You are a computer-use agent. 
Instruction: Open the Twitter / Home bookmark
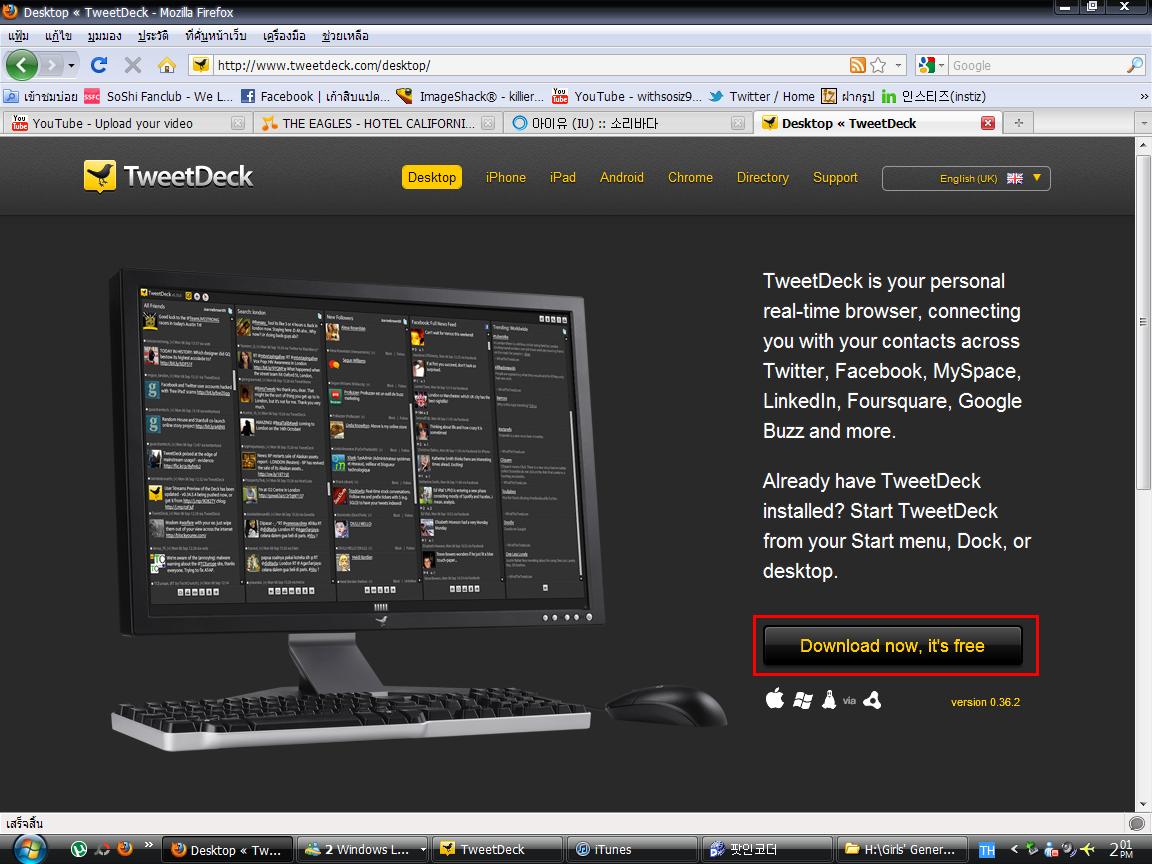[761, 96]
